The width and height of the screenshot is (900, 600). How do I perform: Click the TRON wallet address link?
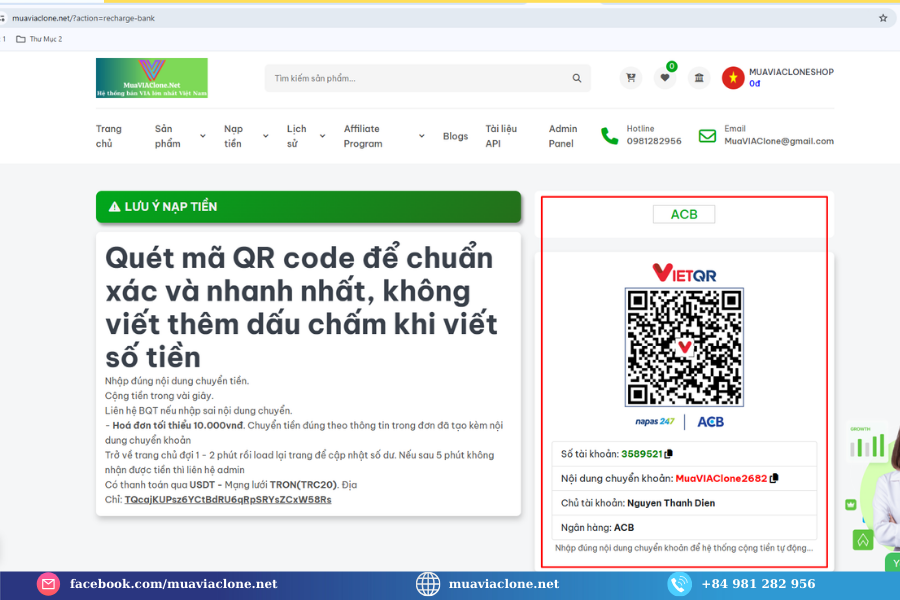coord(228,499)
